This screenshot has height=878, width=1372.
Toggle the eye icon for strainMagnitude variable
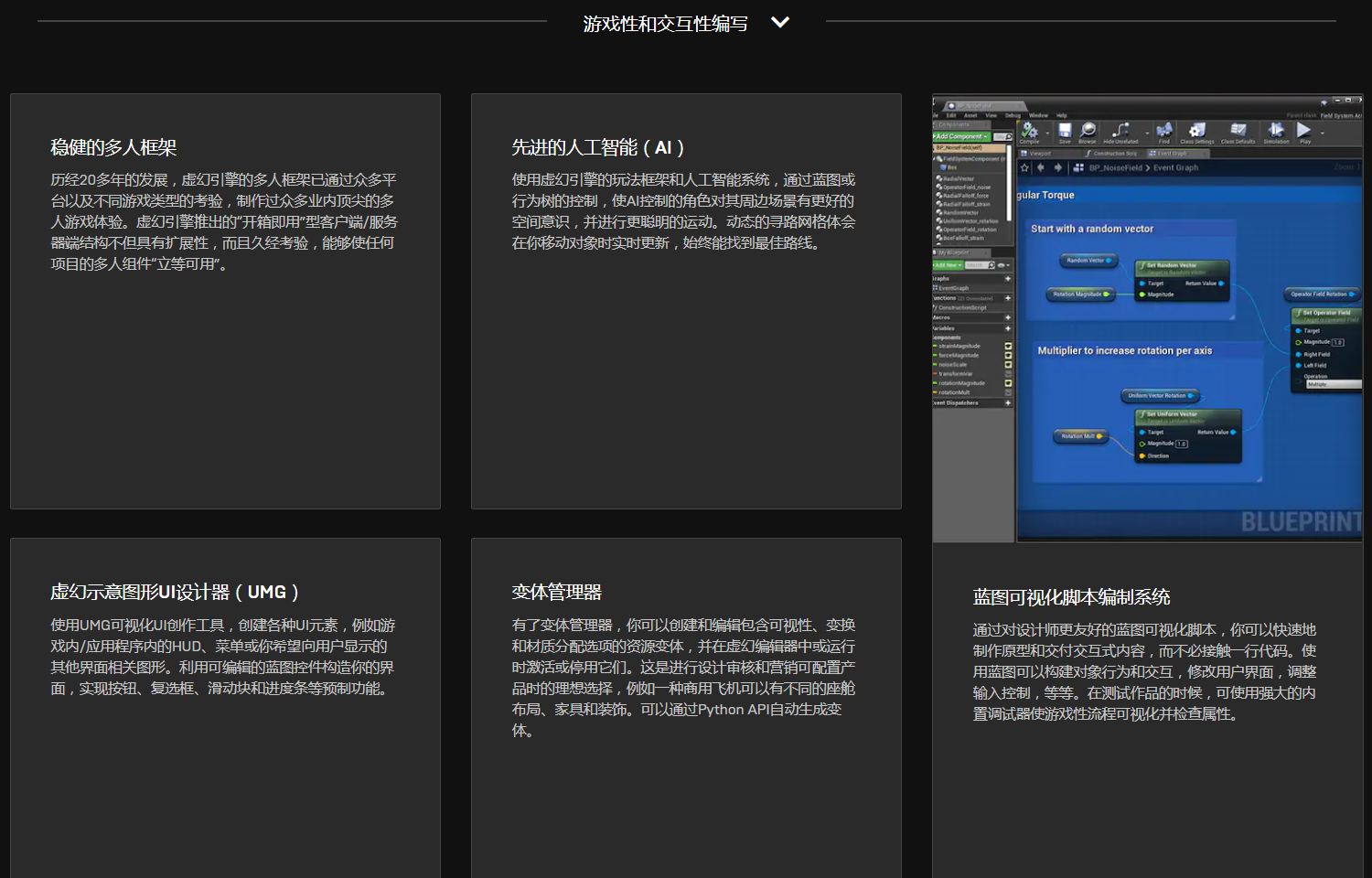coord(1008,346)
